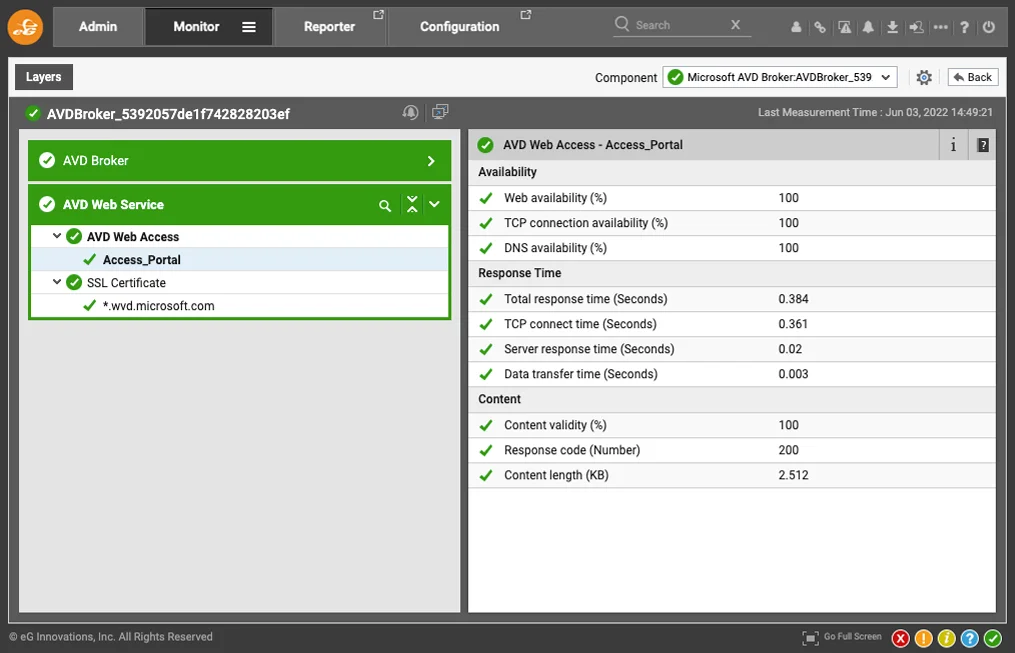Switch to the Monitor tab
This screenshot has height=653, width=1015.
coord(196,27)
